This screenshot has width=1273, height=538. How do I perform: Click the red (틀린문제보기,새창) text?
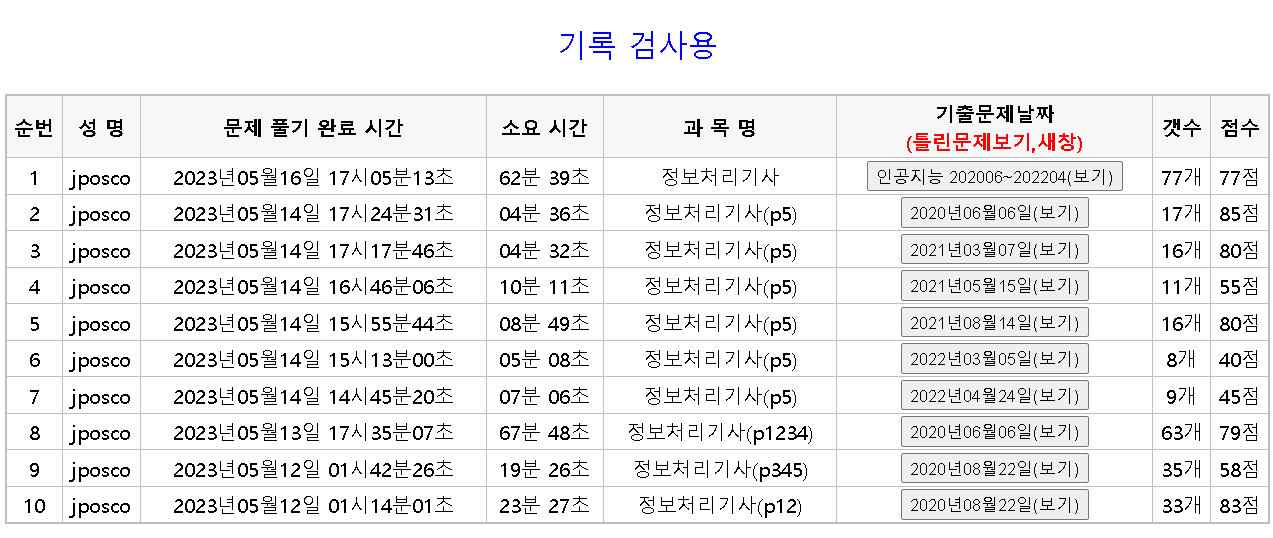[995, 142]
